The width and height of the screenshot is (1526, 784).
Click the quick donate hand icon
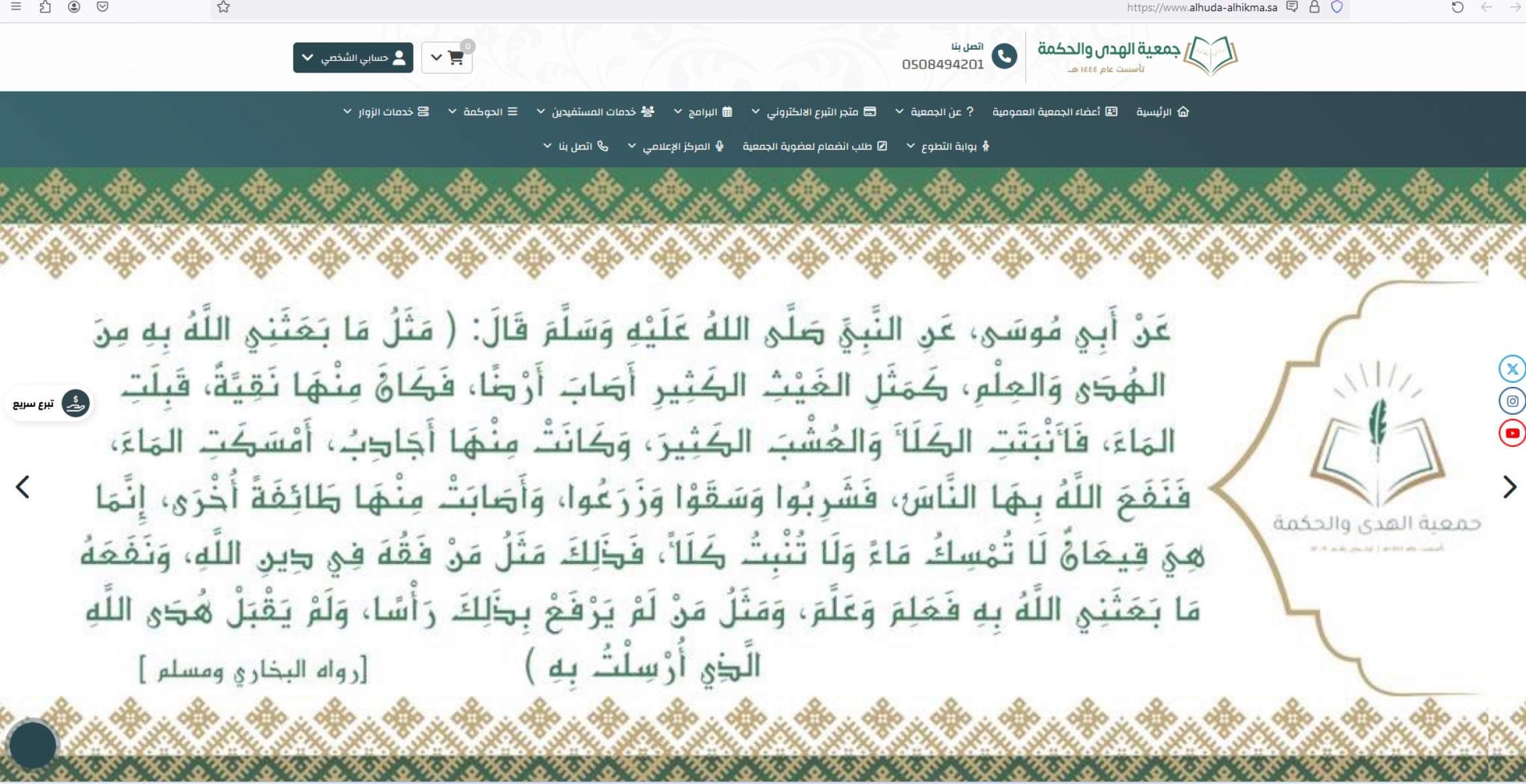(76, 403)
